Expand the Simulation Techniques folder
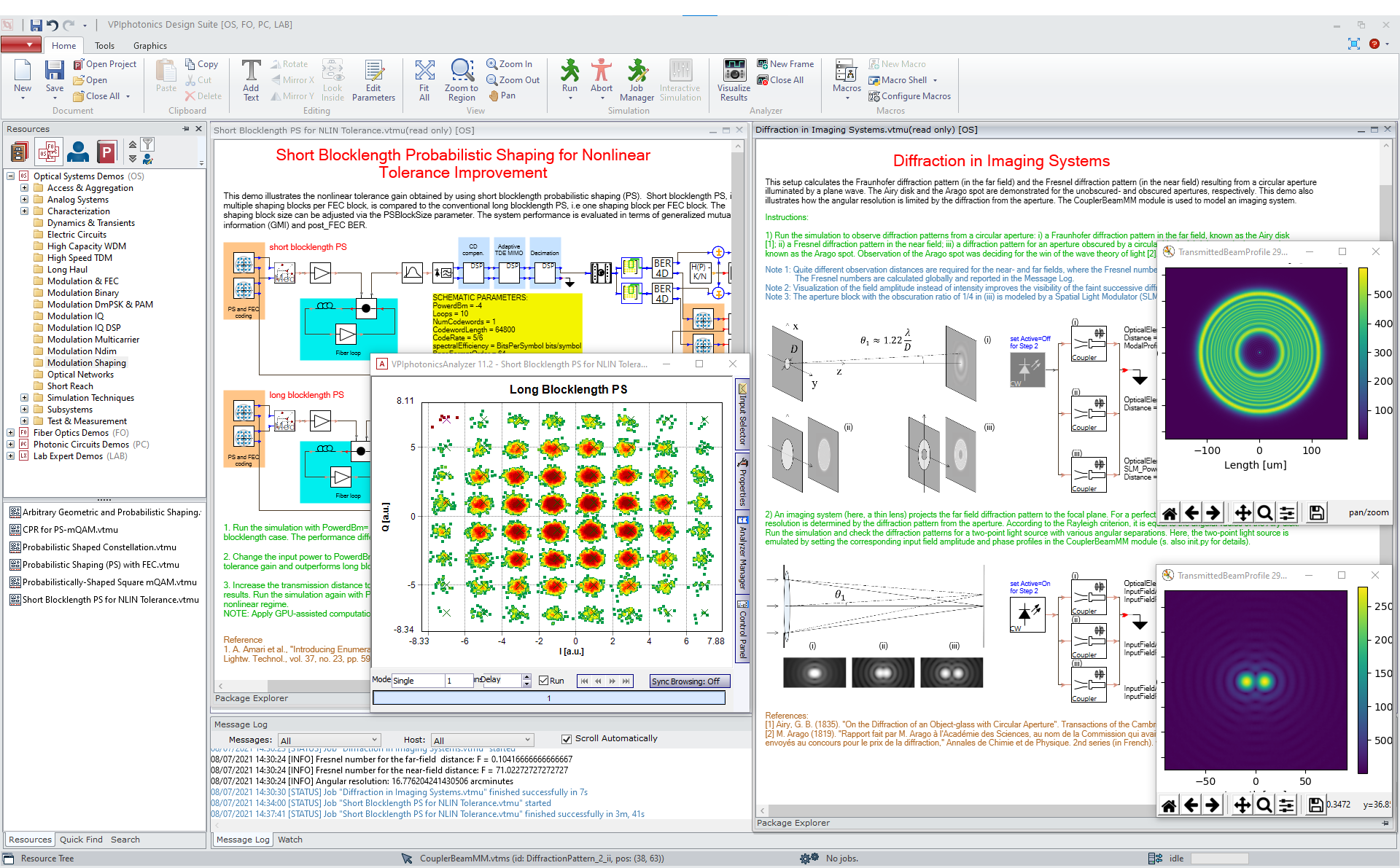 point(24,398)
